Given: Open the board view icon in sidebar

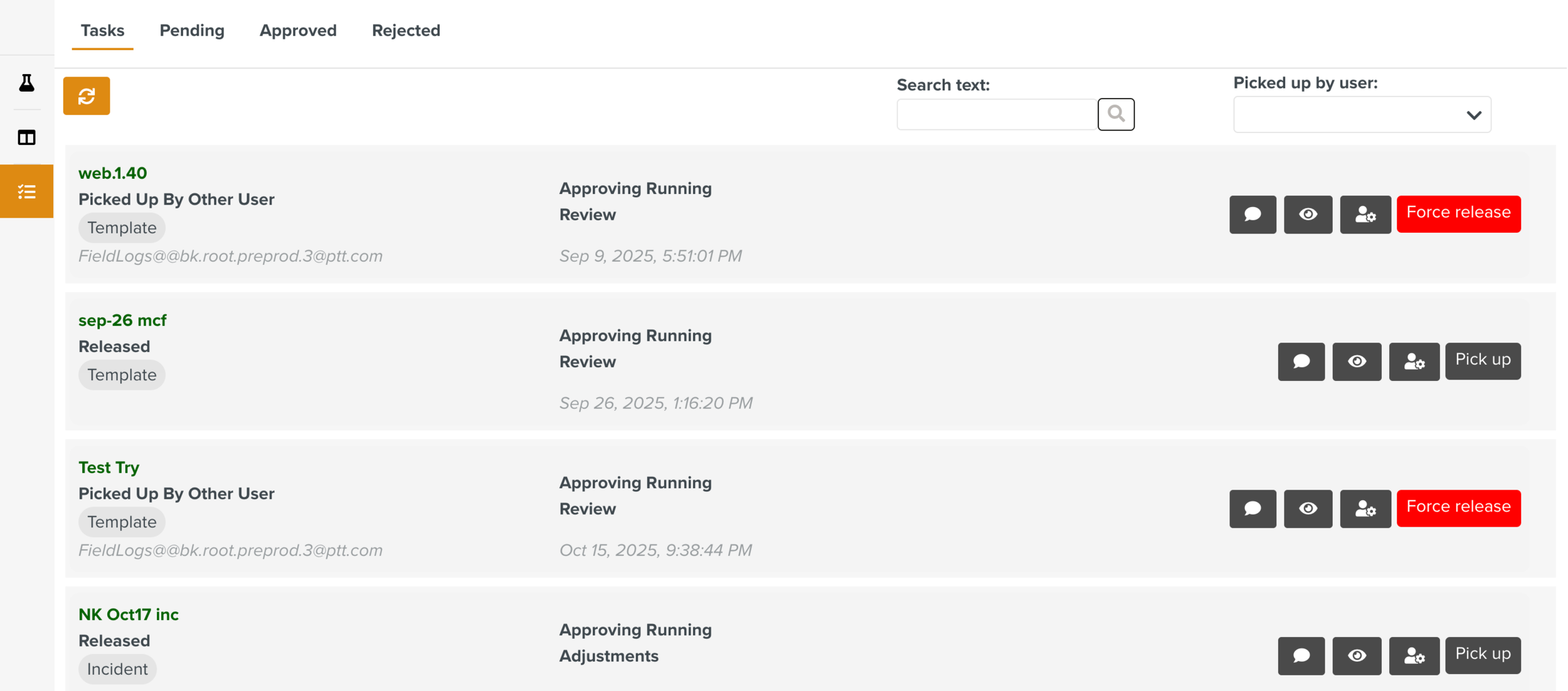Looking at the screenshot, I should 26,137.
